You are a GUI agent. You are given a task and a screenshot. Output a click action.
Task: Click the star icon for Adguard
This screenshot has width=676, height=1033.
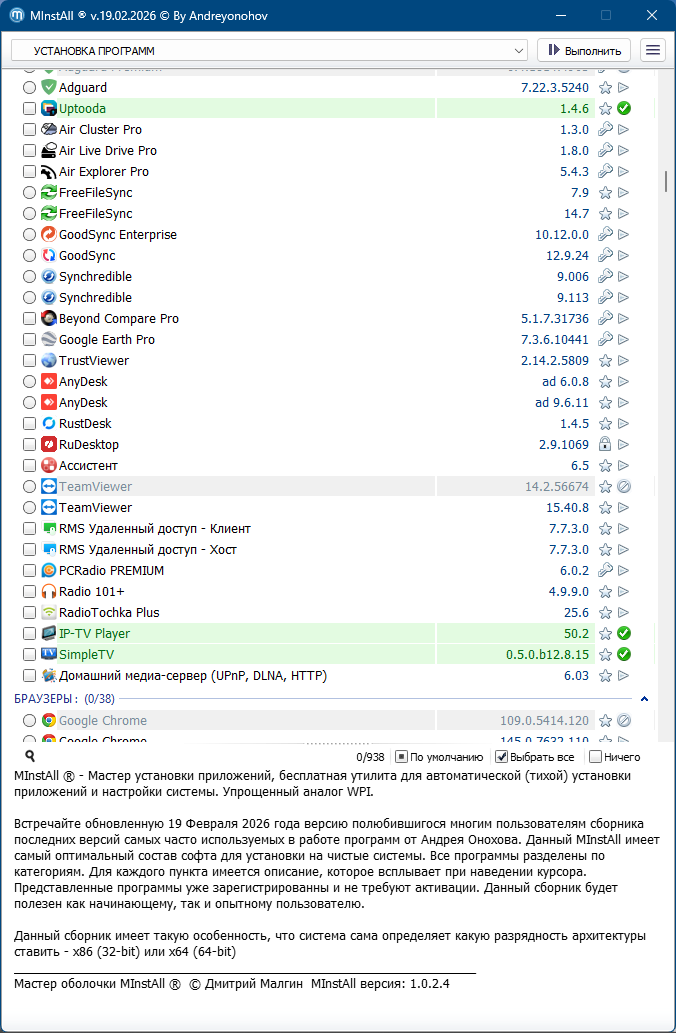(x=605, y=88)
